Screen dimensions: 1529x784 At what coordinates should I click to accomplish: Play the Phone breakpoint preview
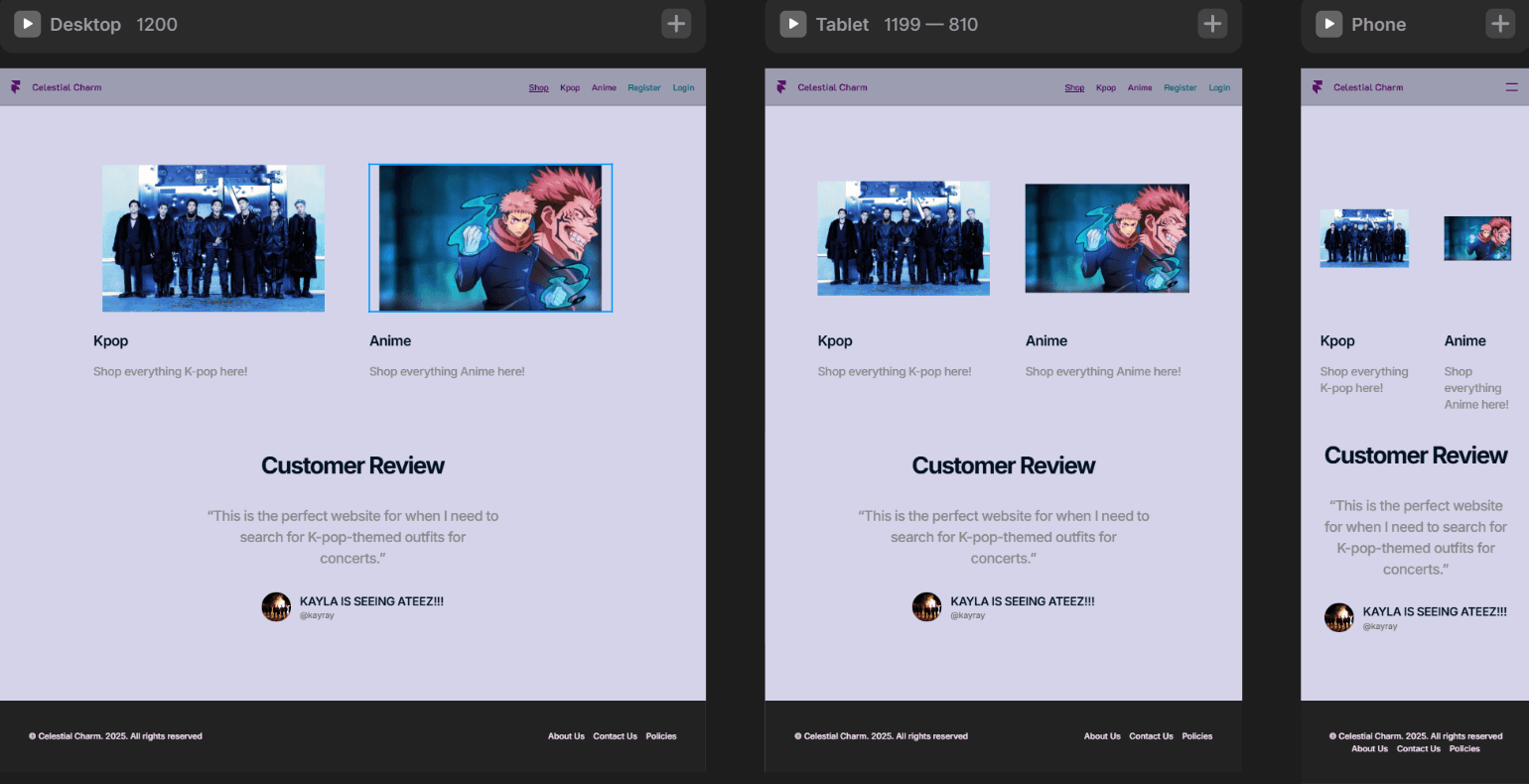(1328, 24)
